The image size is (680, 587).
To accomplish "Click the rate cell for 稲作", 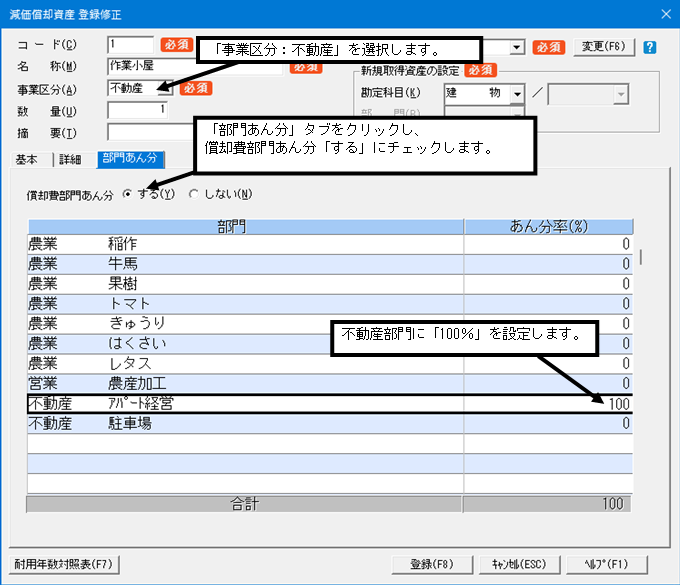I will click(549, 244).
